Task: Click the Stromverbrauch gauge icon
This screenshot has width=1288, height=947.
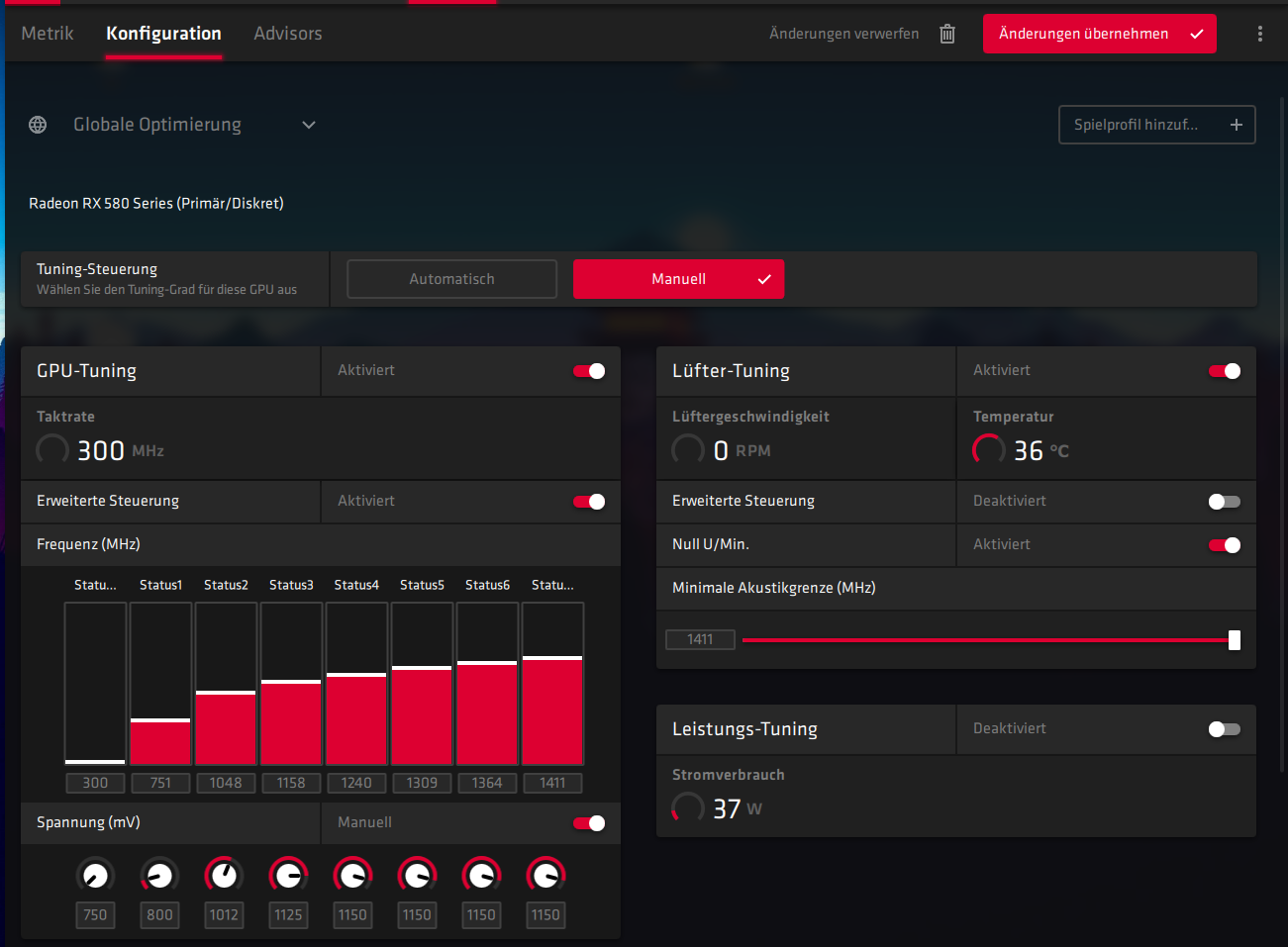Action: pos(688,808)
